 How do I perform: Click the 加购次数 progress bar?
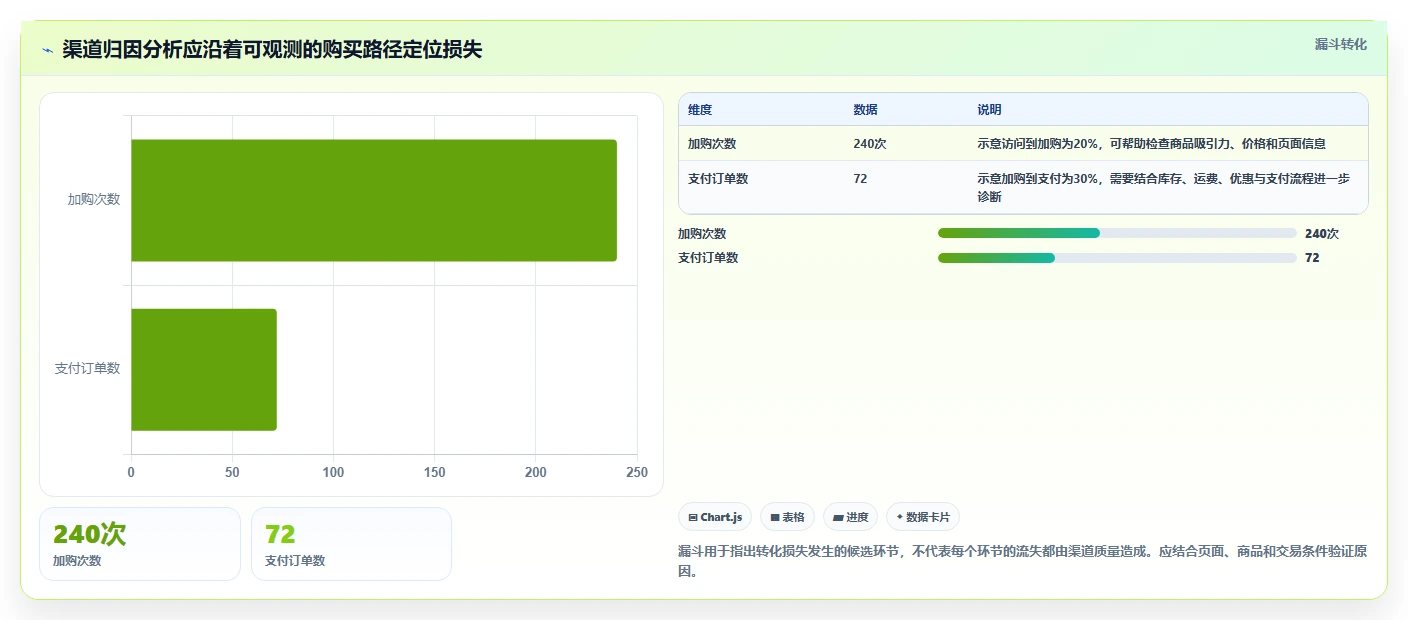1117,233
